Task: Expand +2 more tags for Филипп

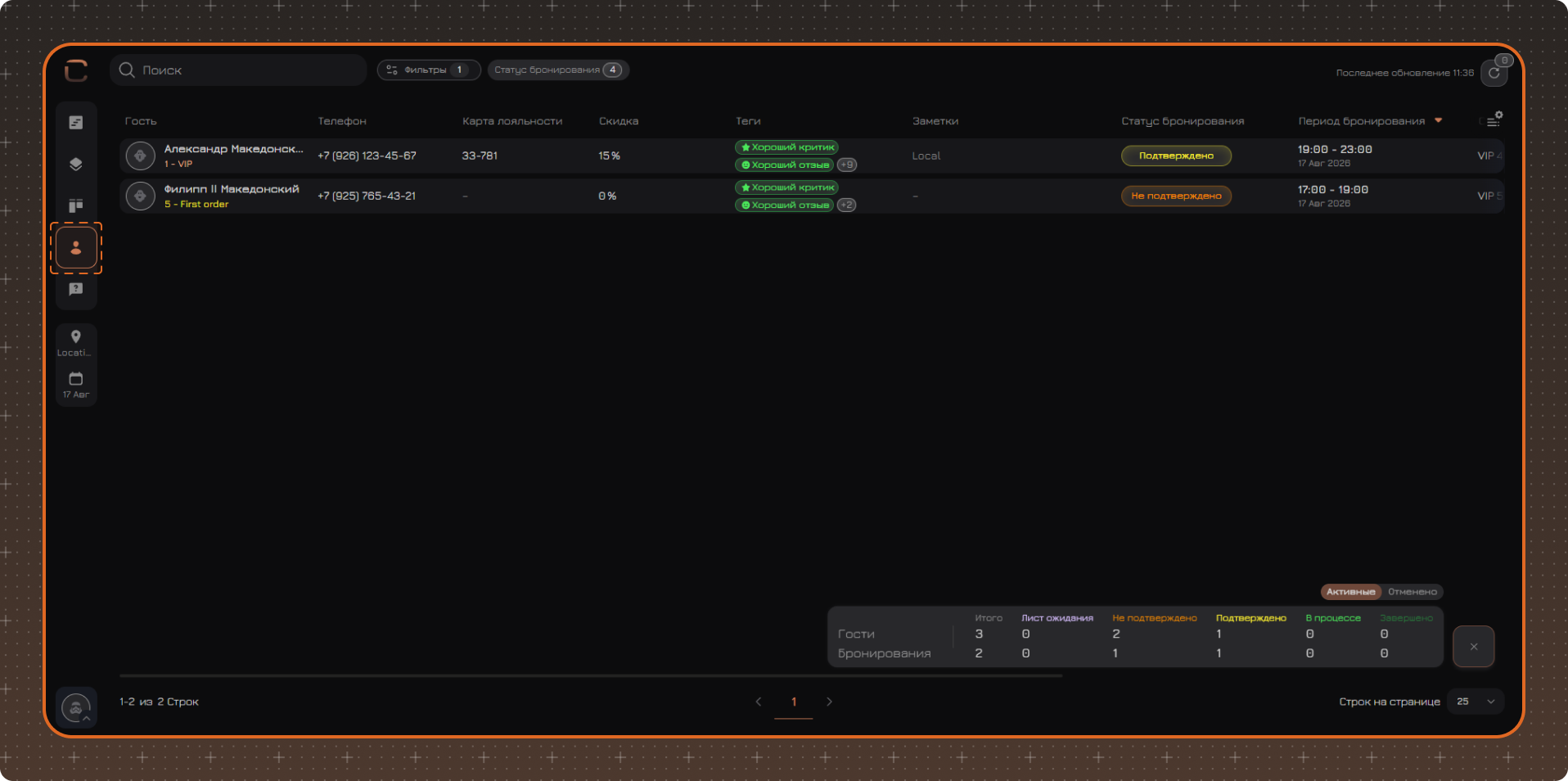Action: [x=847, y=205]
